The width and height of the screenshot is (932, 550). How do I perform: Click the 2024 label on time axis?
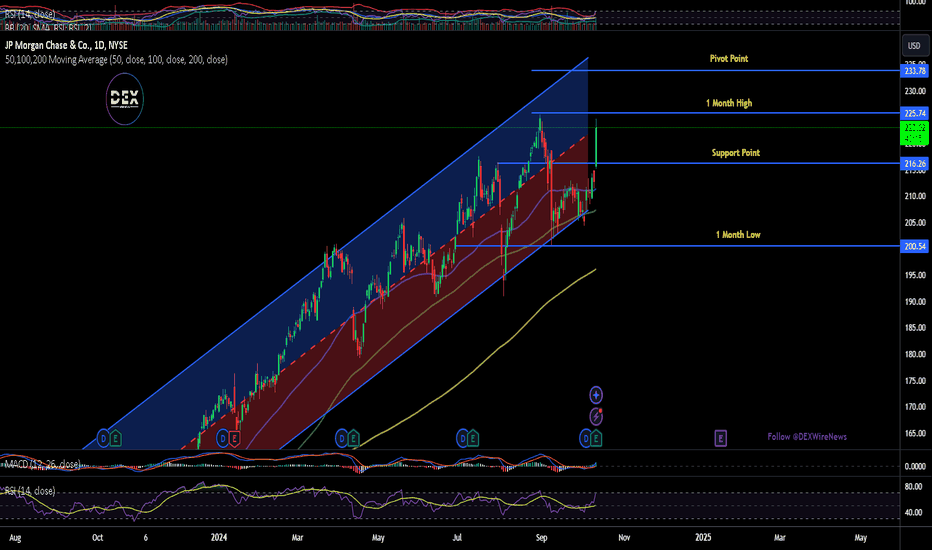click(219, 538)
